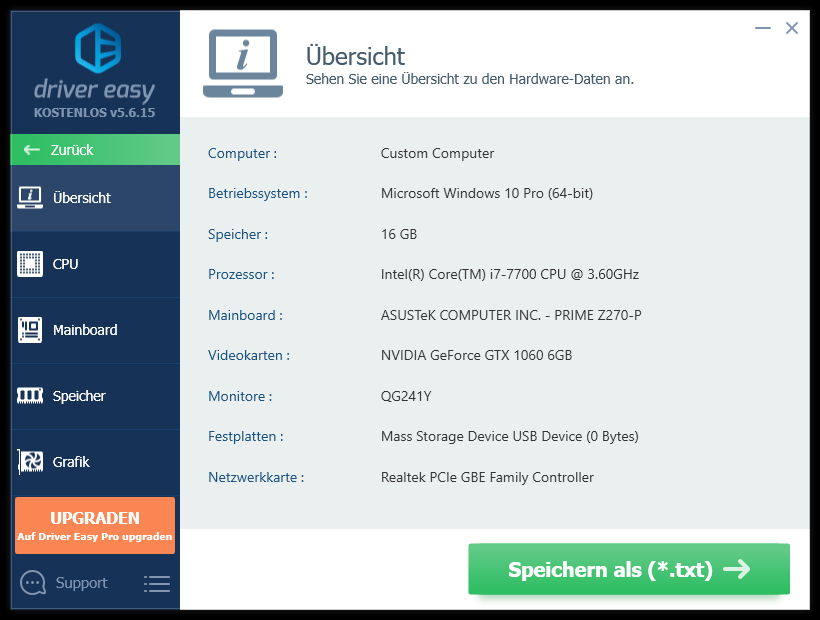Click the 'Monitore :' label
The width and height of the screenshot is (820, 620).
tap(240, 396)
